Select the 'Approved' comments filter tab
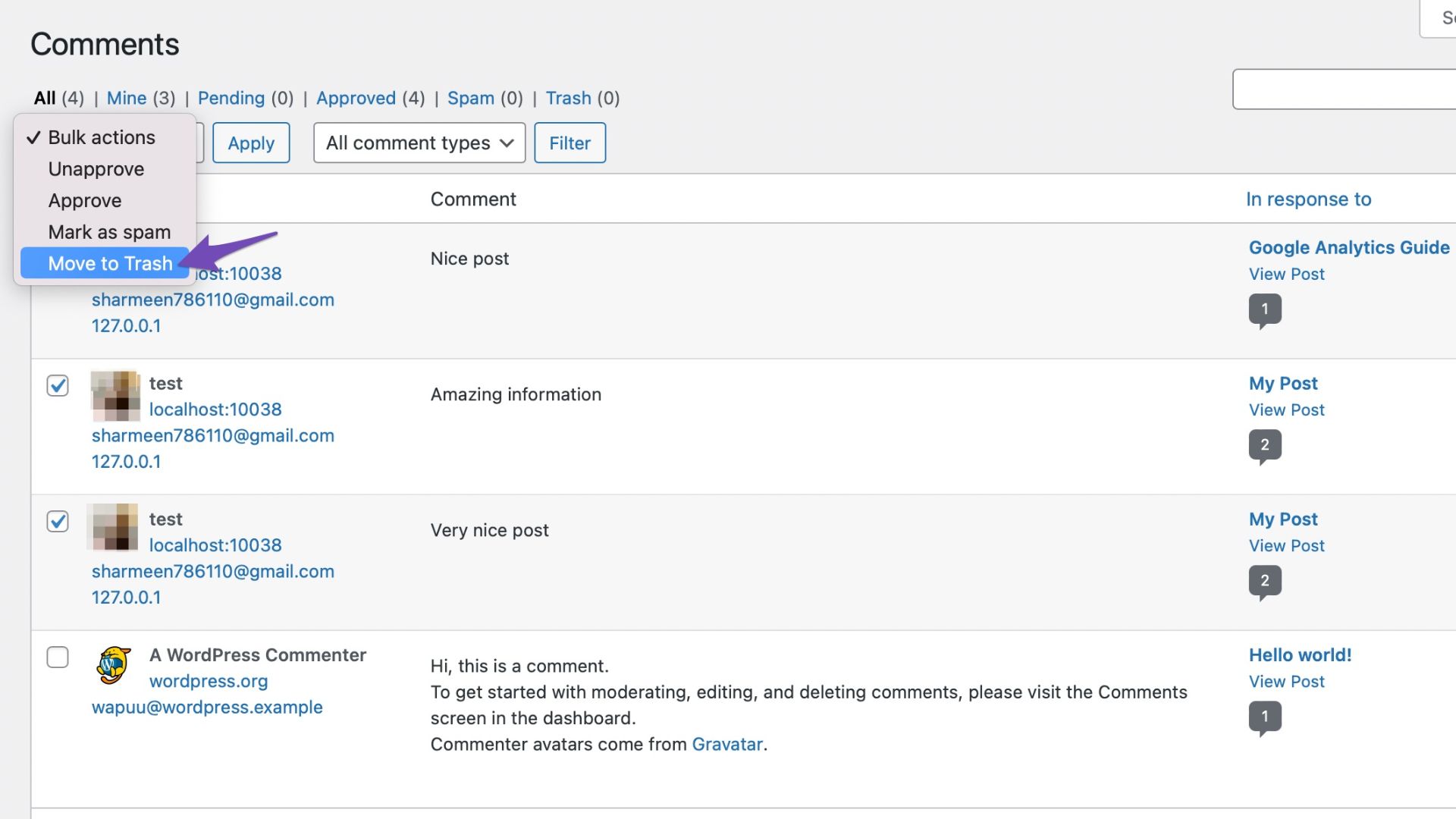The width and height of the screenshot is (1456, 819). click(x=356, y=97)
